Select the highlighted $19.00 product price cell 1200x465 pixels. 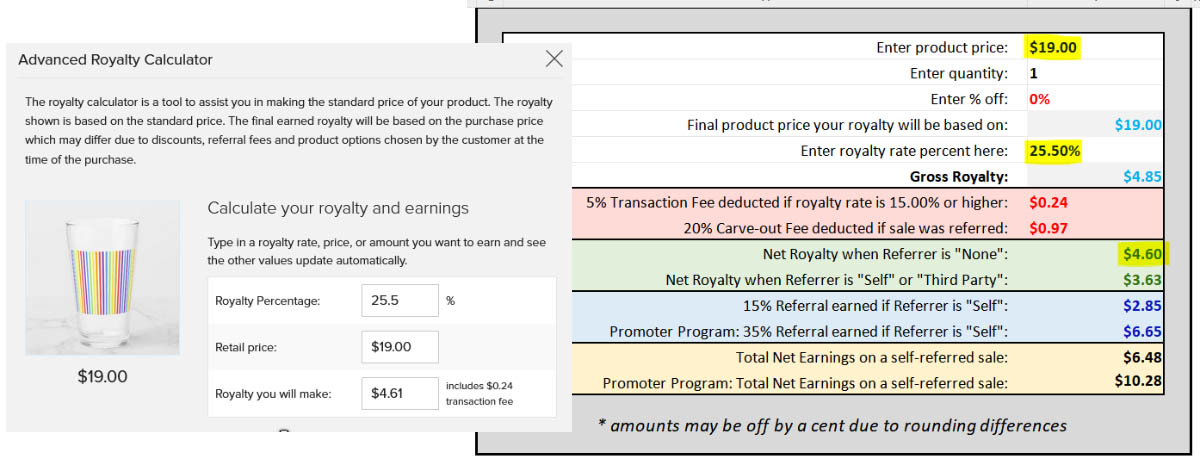click(x=1054, y=47)
